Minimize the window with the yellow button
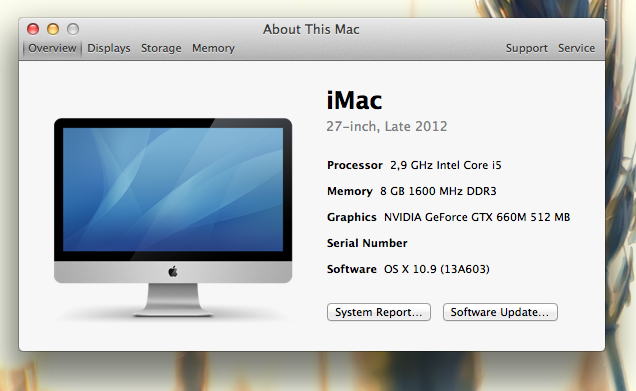The width and height of the screenshot is (636, 391). pyautogui.click(x=53, y=29)
